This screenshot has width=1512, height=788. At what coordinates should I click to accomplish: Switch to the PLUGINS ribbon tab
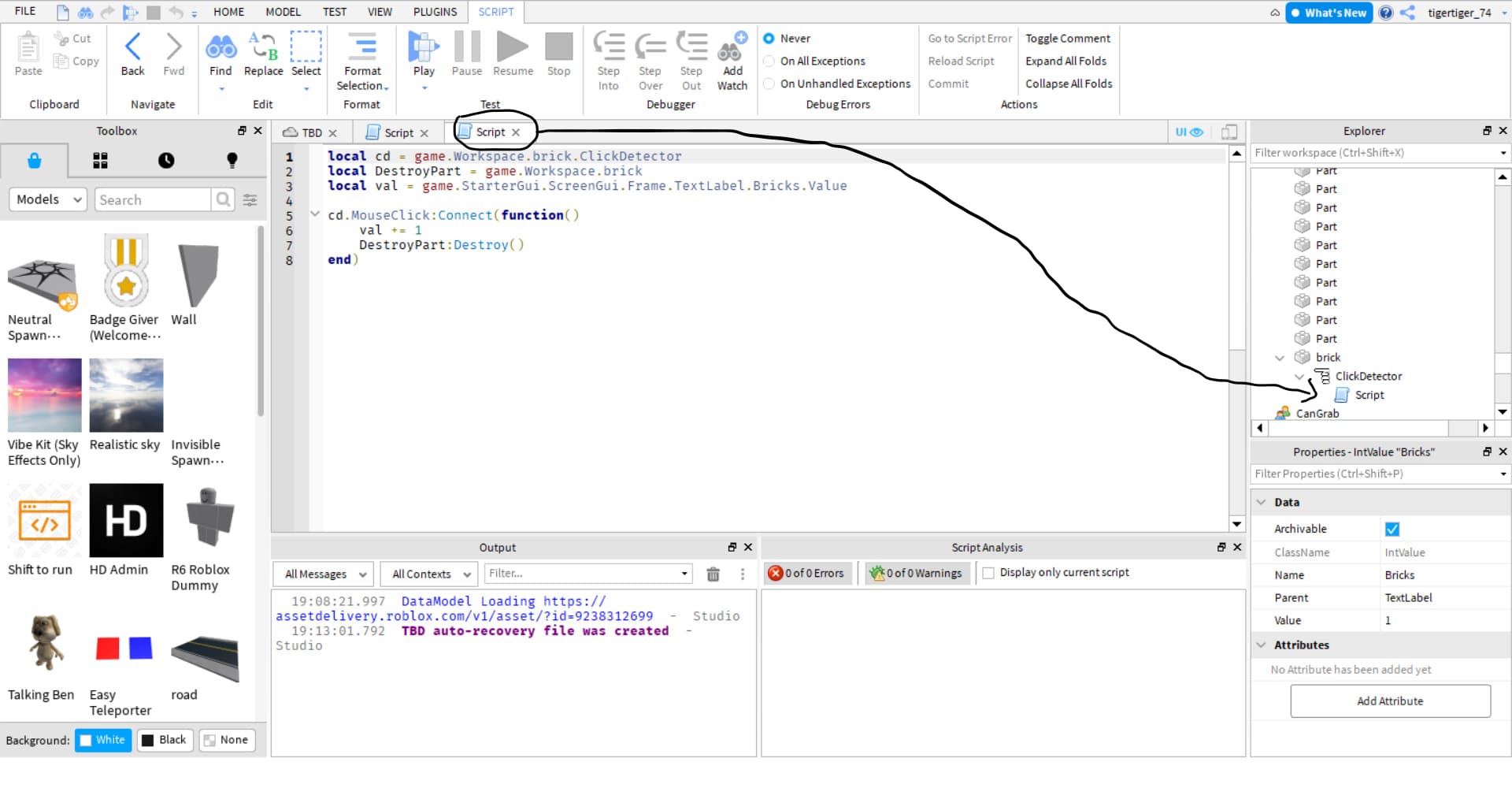[435, 12]
